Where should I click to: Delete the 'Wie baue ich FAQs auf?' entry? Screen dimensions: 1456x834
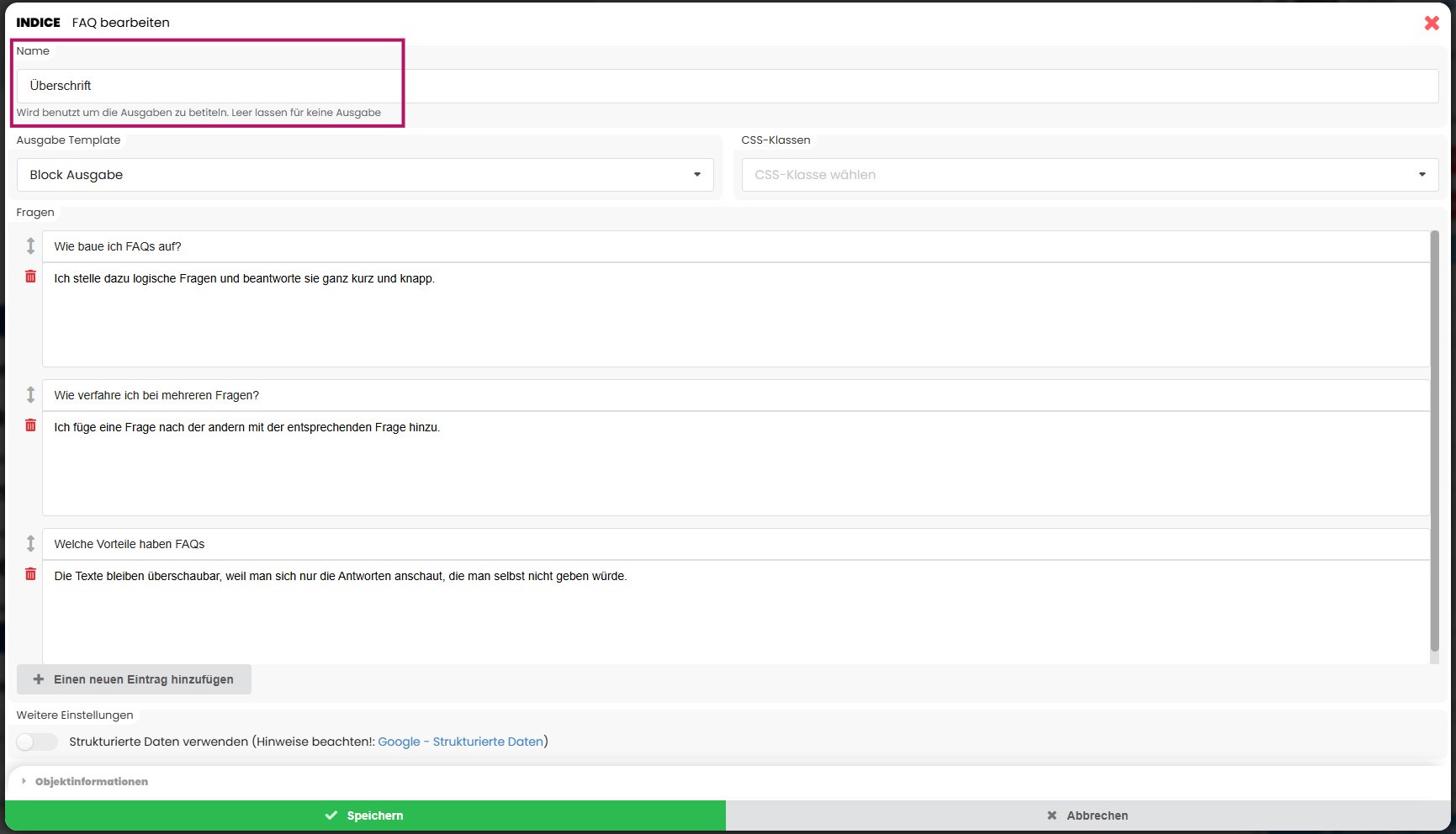tap(30, 277)
